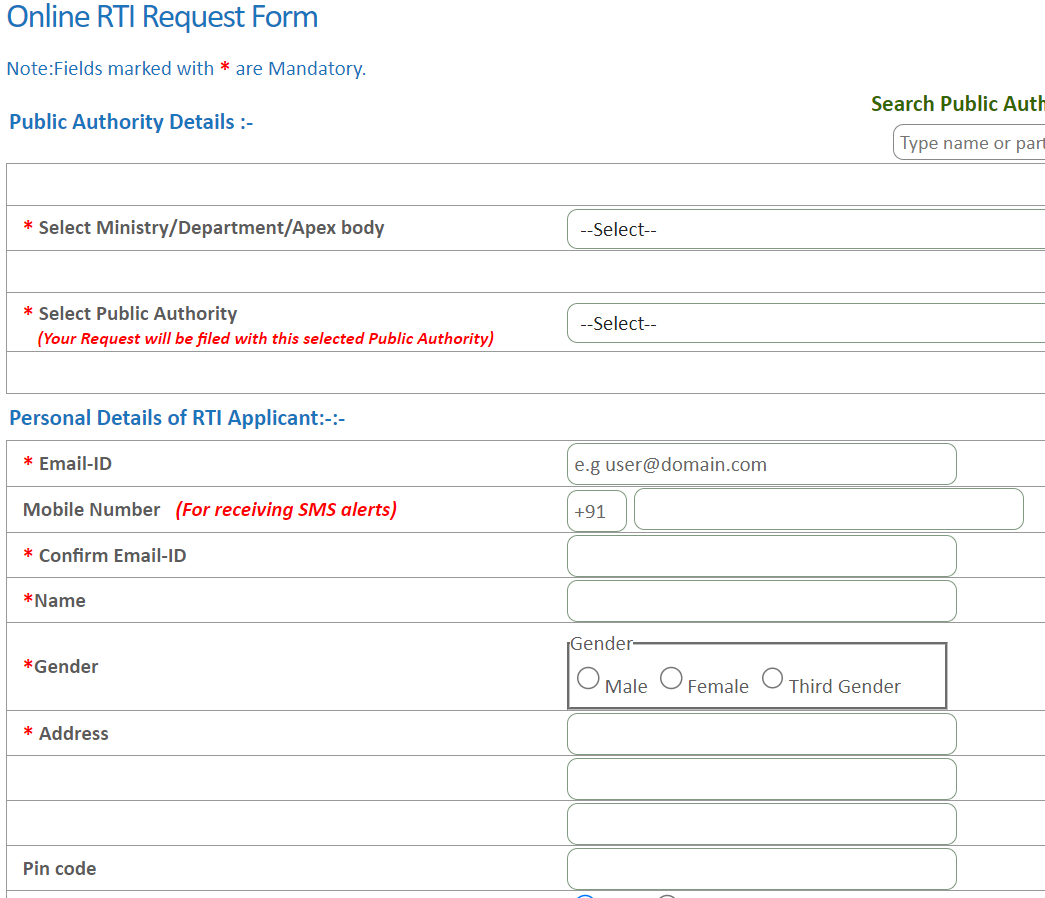Image resolution: width=1045 pixels, height=898 pixels.
Task: Click the Personal Details of RTI Applicant heading
Action: [177, 418]
